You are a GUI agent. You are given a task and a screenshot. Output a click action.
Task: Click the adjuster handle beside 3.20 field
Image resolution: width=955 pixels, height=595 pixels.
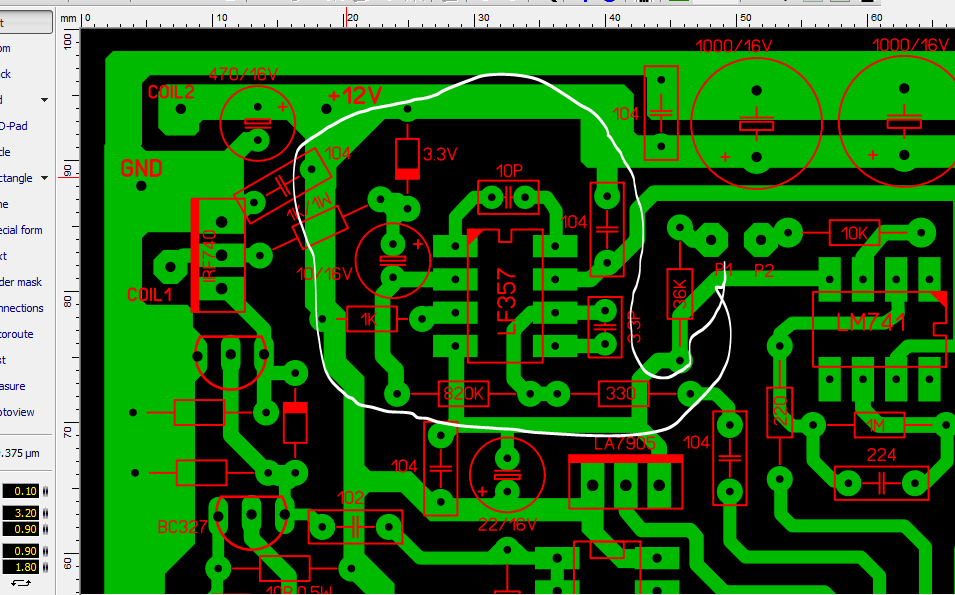pyautogui.click(x=45, y=513)
